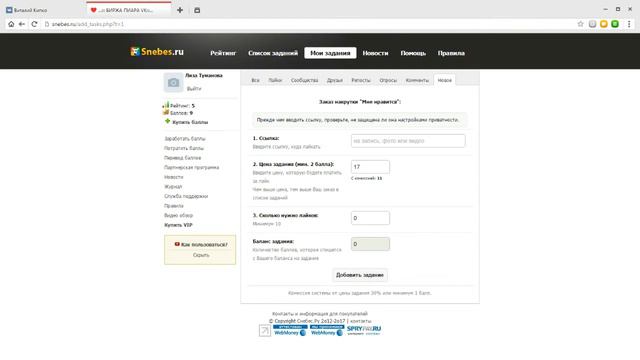Click the second WebMoney badge in footer
Image resolution: width=640 pixels, height=360 pixels.
coord(327,330)
